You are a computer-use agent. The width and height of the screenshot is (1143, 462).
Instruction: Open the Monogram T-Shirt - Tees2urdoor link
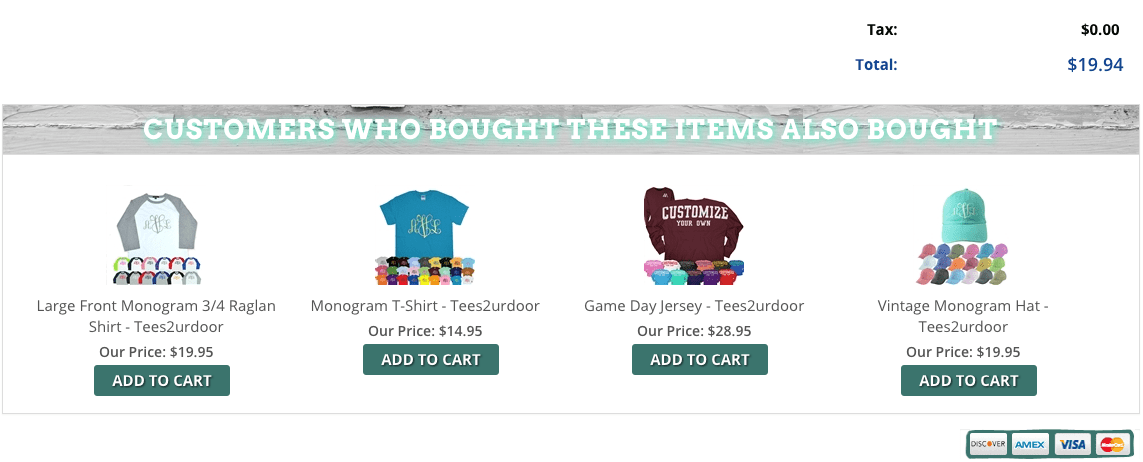point(426,306)
